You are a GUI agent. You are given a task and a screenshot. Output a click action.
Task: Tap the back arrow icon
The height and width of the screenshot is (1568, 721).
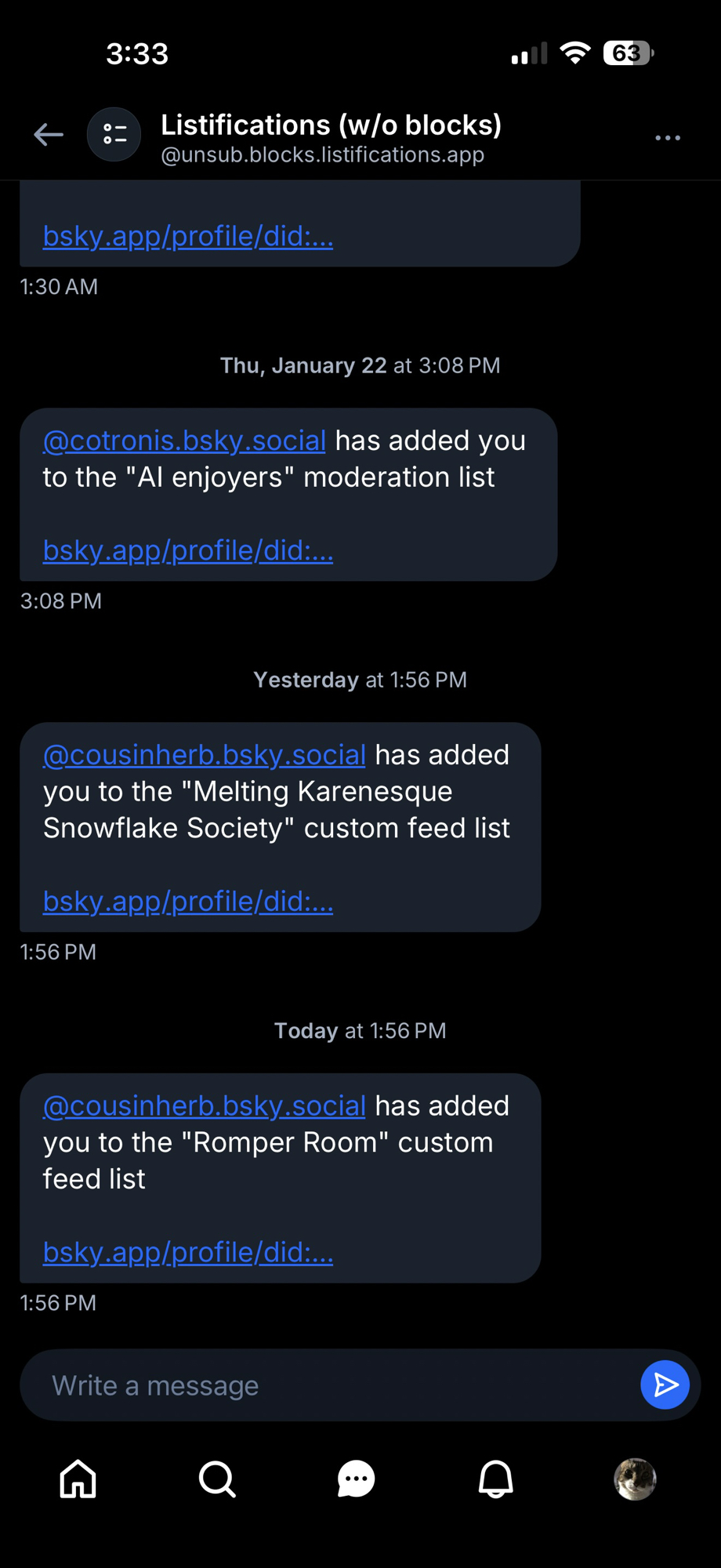pos(49,135)
